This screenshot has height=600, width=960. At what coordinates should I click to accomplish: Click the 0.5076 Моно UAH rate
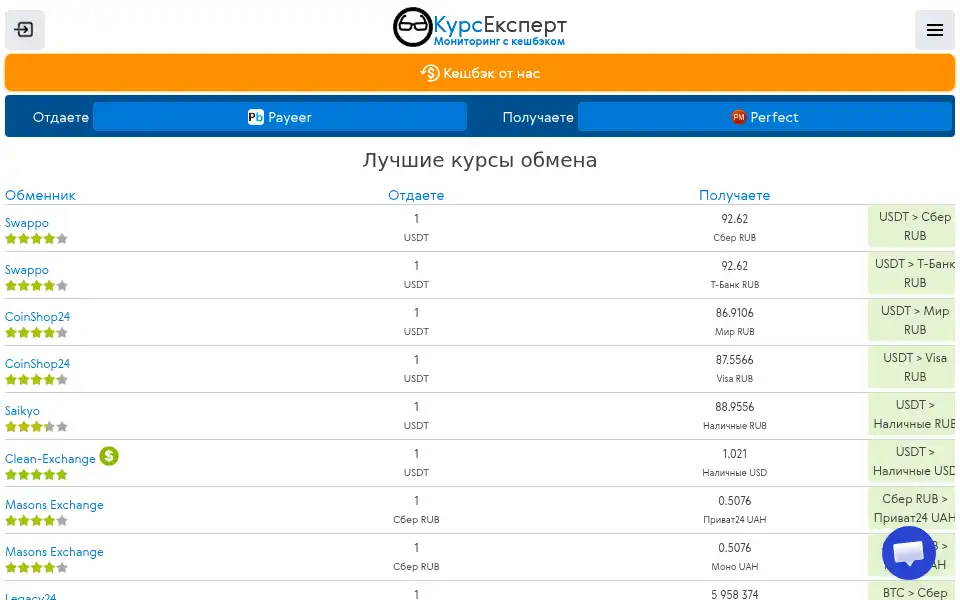735,548
